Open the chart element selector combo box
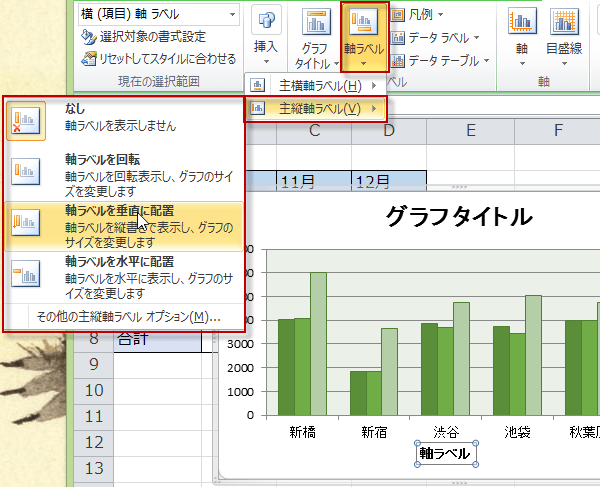 point(158,14)
